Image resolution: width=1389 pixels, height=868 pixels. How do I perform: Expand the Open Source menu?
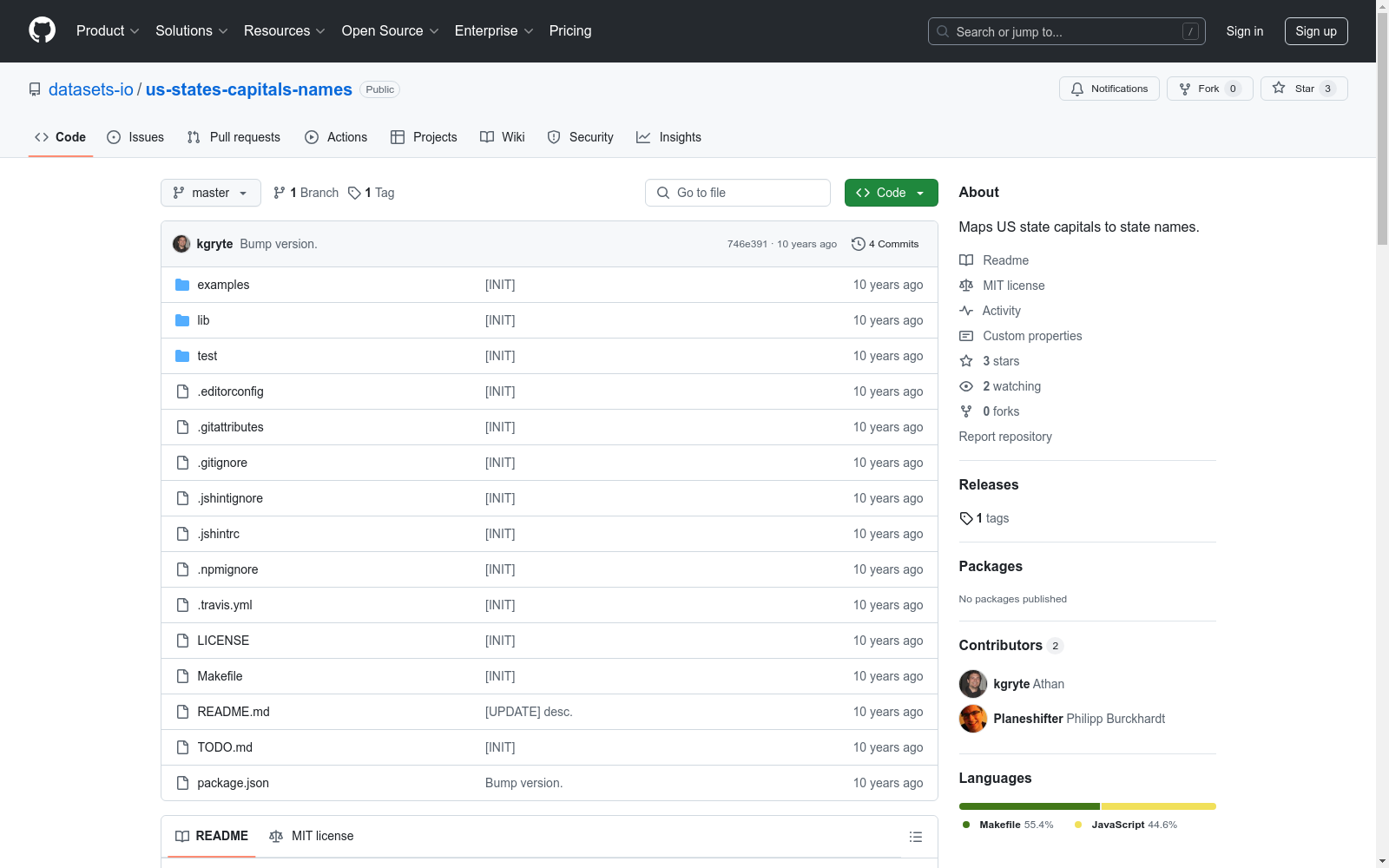click(x=391, y=31)
